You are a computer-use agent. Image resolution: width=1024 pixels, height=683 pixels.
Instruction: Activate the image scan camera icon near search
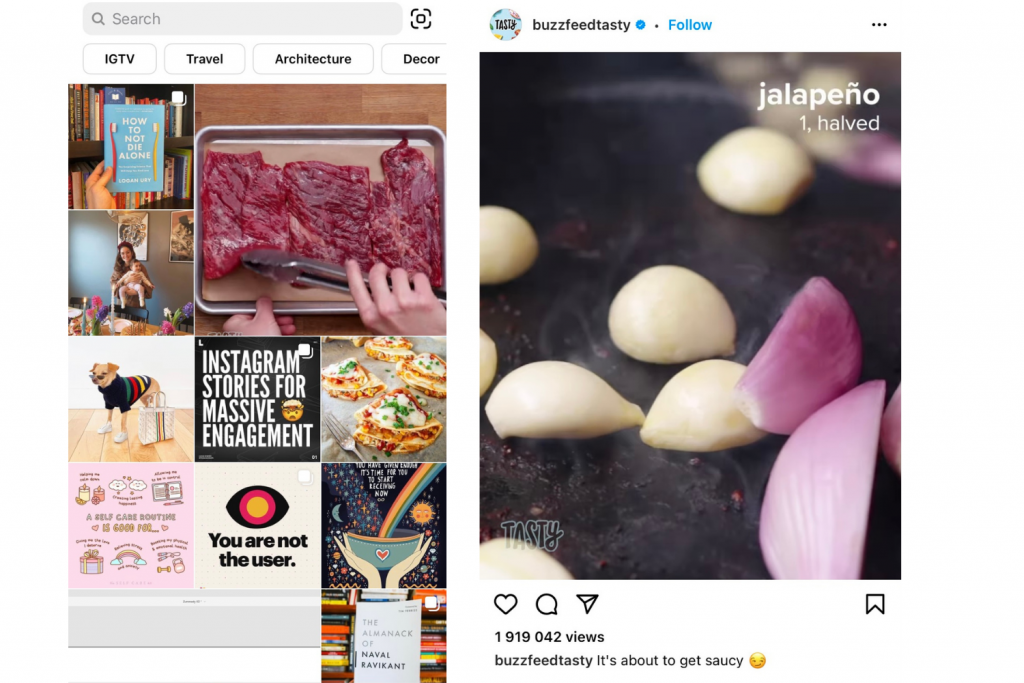click(x=420, y=18)
